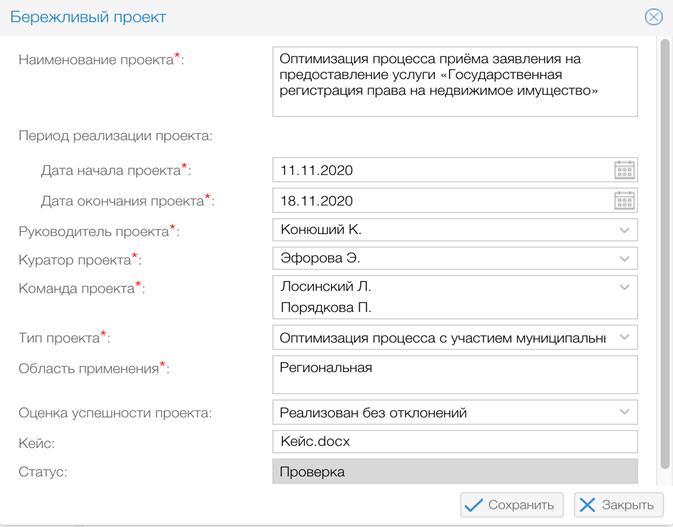
Task: Expand the project type dropdown
Action: click(624, 338)
